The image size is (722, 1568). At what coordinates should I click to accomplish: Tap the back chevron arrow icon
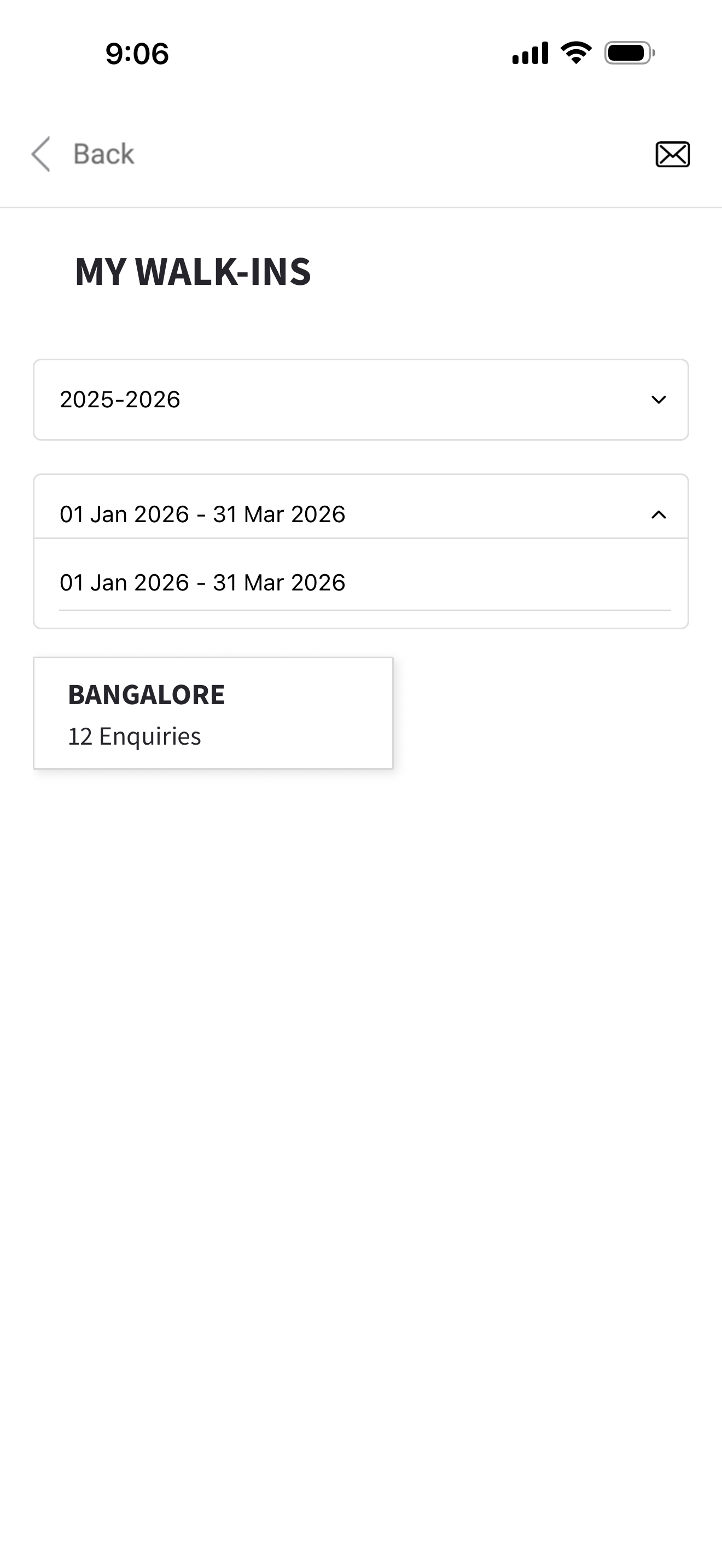point(41,154)
